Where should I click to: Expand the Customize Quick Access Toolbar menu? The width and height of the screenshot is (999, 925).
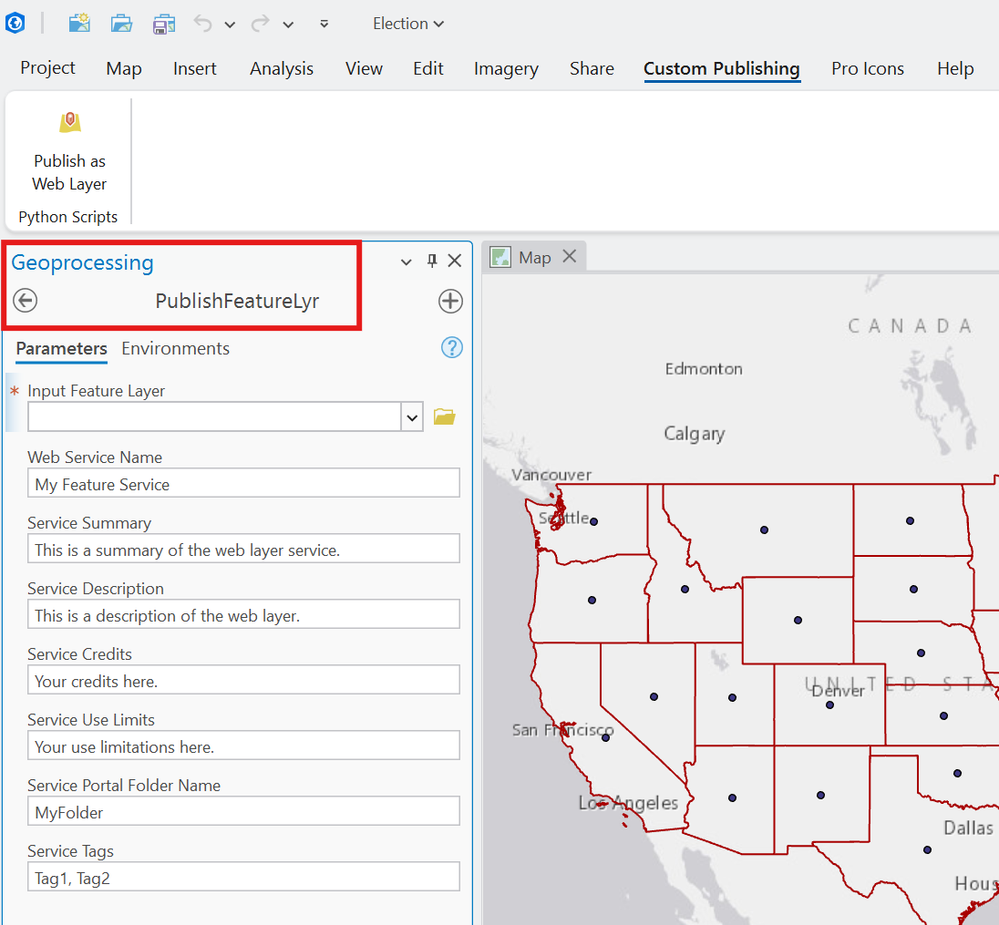point(324,24)
